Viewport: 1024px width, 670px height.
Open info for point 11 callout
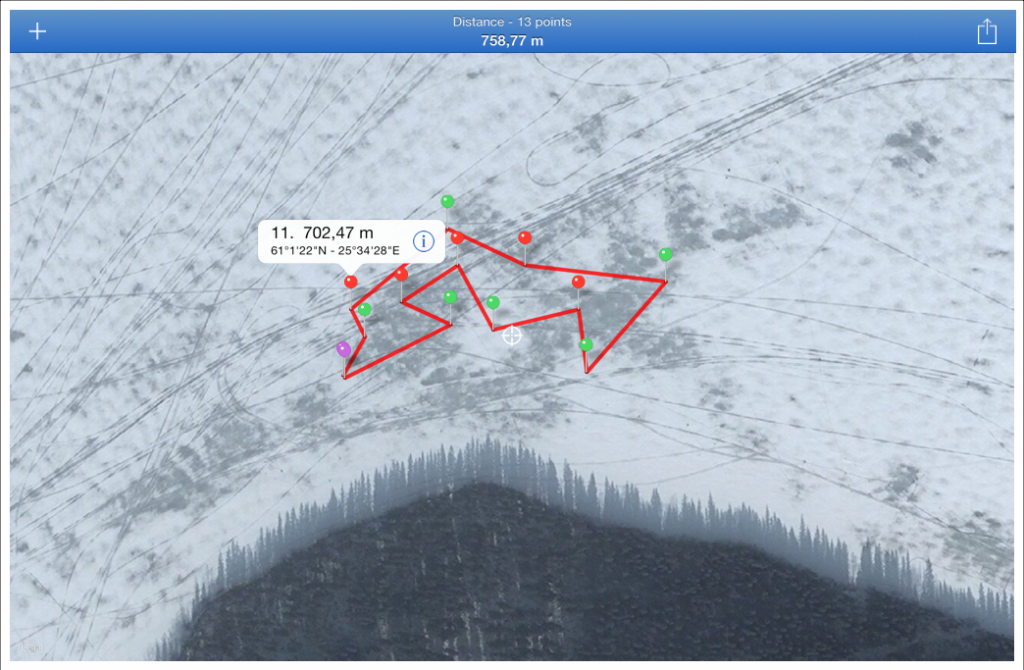tap(423, 242)
